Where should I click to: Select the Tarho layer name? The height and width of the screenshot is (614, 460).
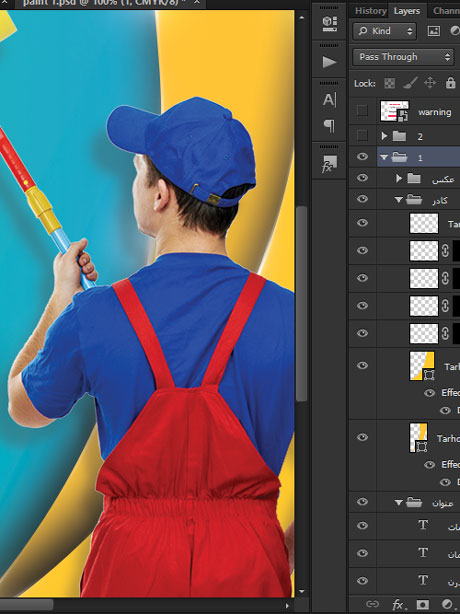click(448, 438)
